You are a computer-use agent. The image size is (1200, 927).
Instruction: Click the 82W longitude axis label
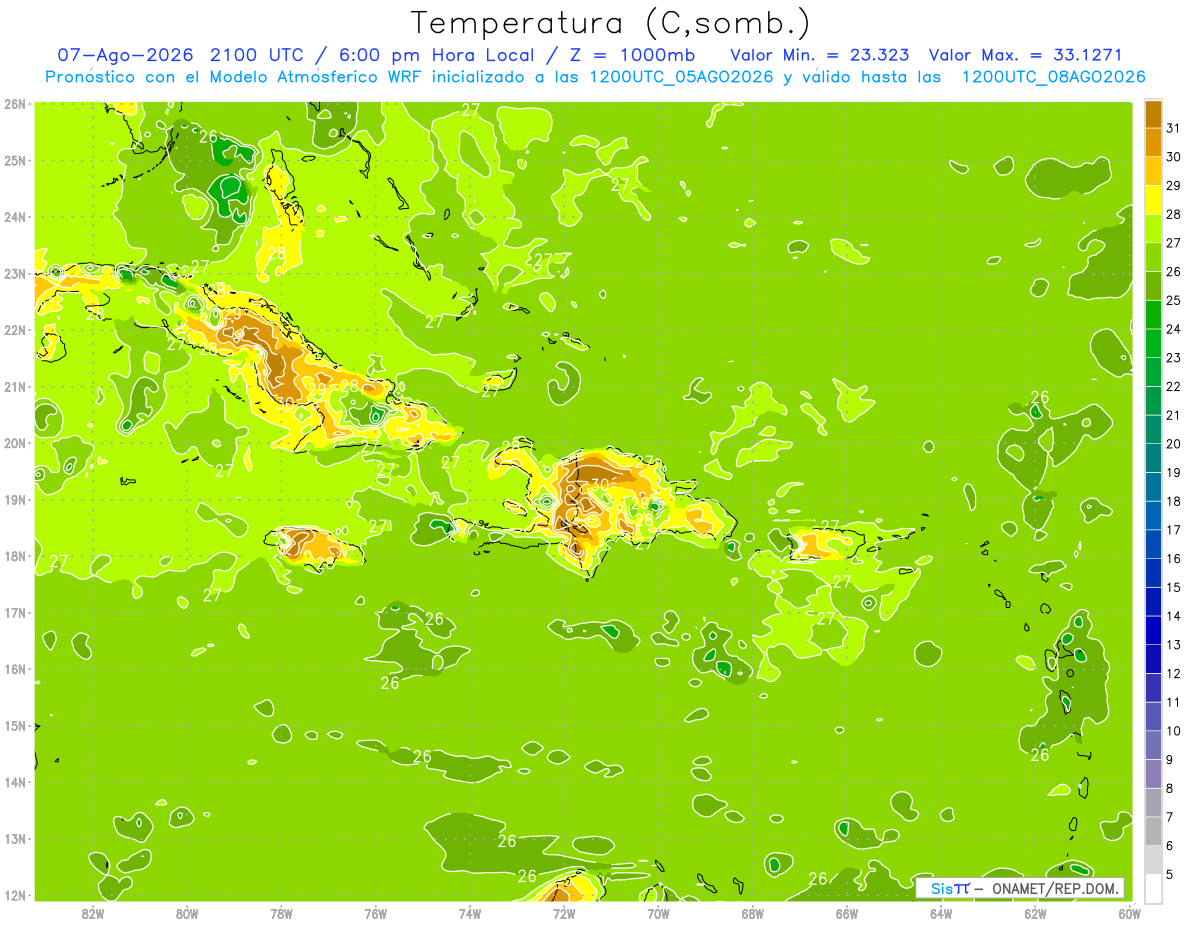(93, 913)
